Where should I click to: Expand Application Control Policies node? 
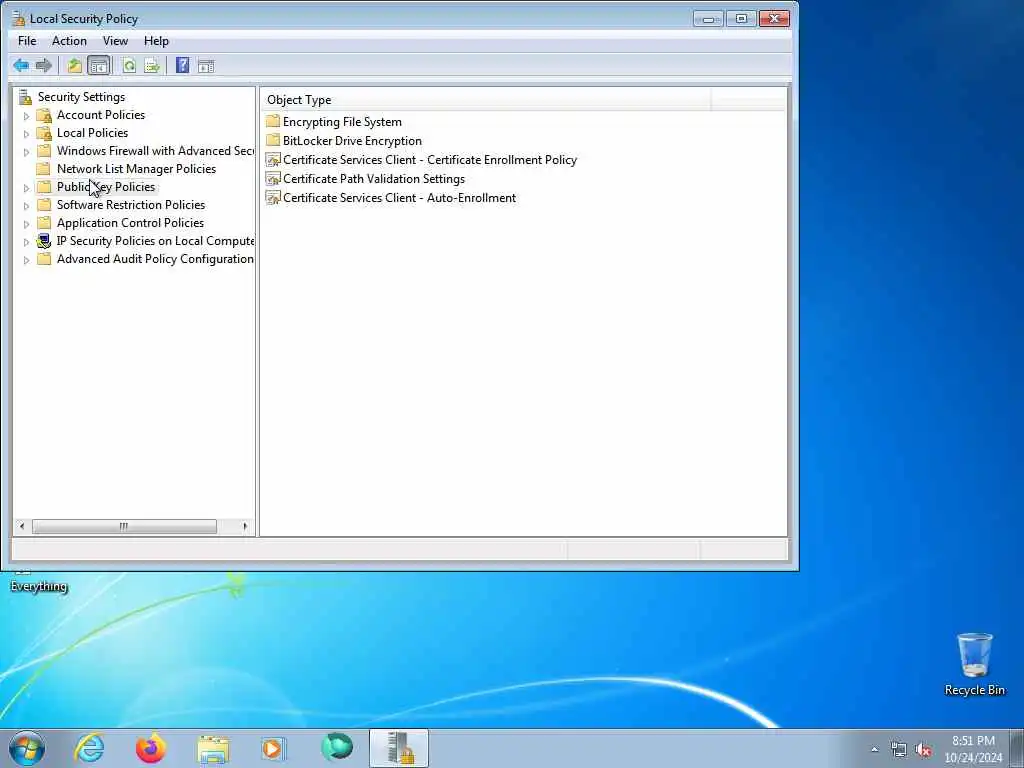pyautogui.click(x=26, y=224)
